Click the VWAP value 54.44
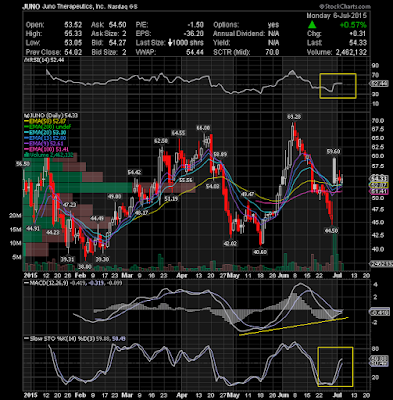393x400 pixels. [195, 52]
